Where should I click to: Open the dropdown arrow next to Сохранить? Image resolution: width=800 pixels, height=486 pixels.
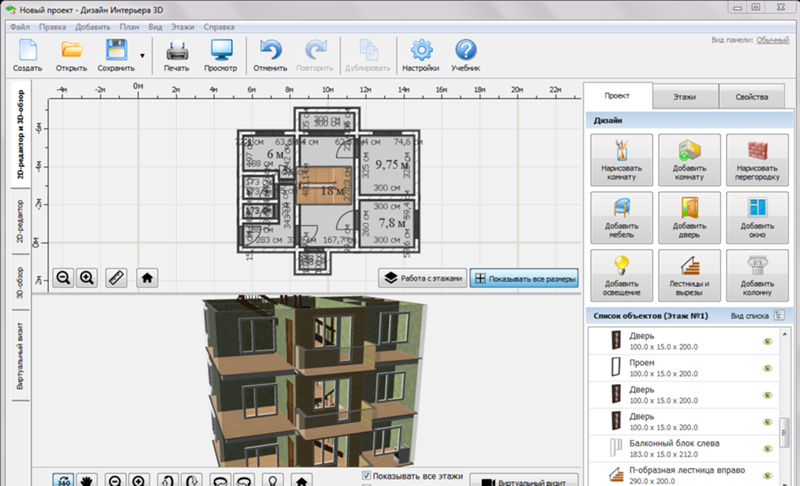(x=142, y=57)
